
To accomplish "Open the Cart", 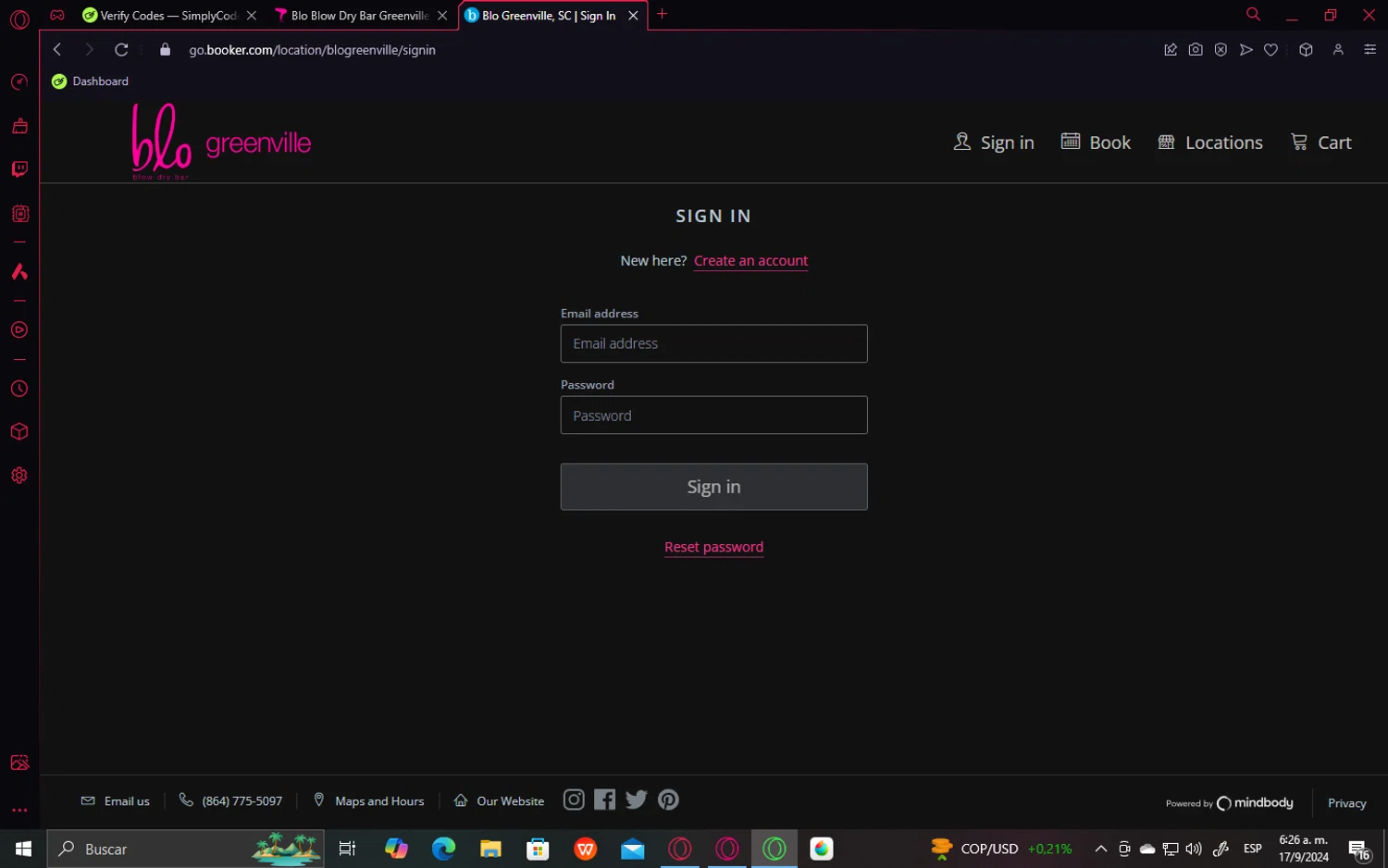I will point(1321,143).
